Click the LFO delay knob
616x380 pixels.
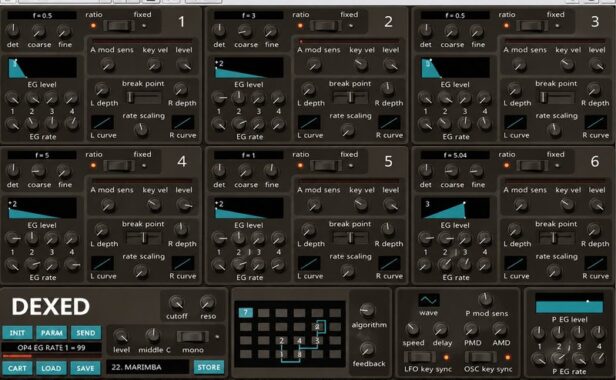point(440,329)
